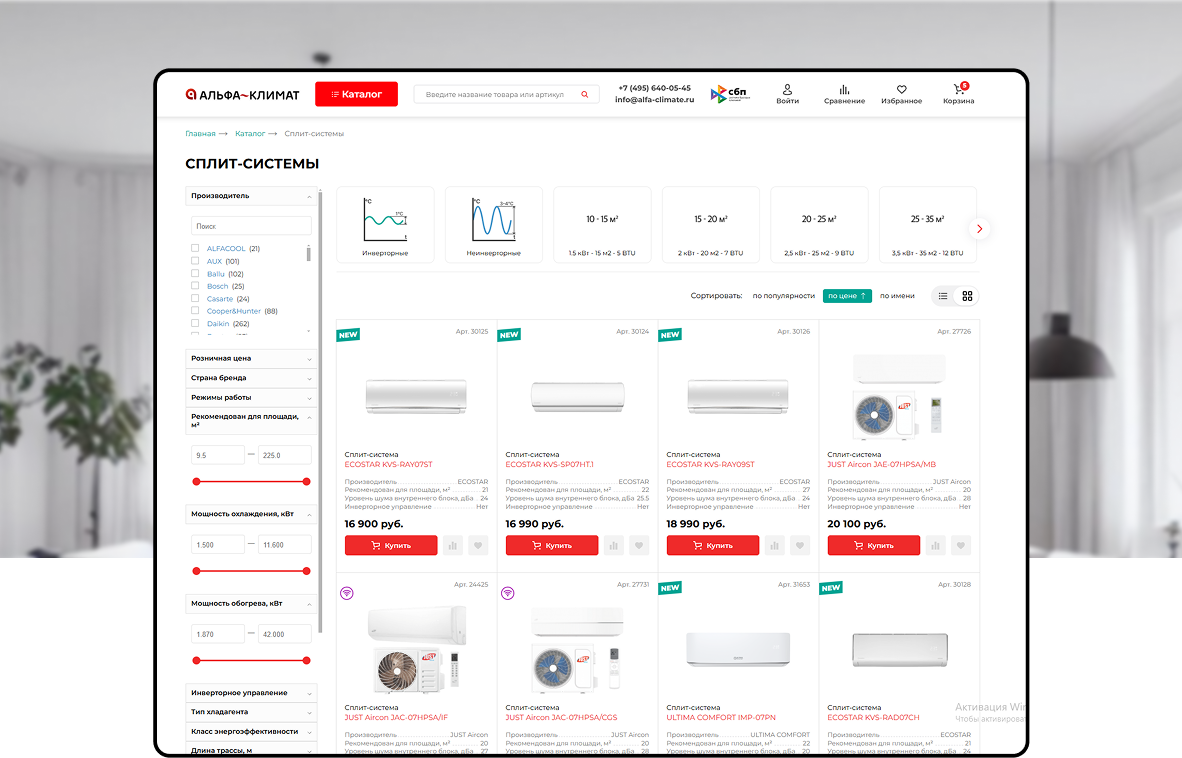Check the AUX manufacturer filter
1182x758 pixels.
coord(195,261)
